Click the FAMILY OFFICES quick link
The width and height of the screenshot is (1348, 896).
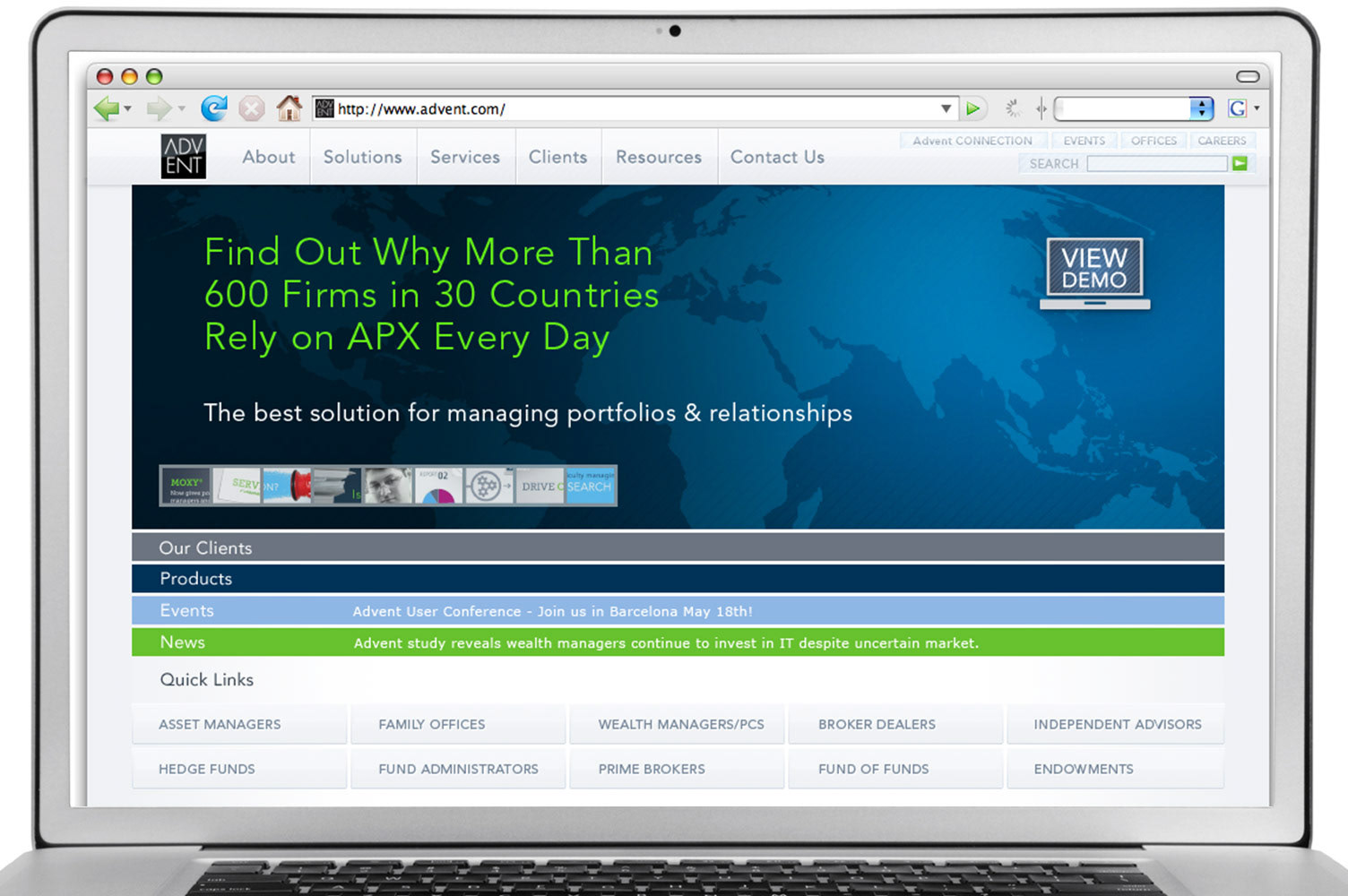pyautogui.click(x=458, y=724)
